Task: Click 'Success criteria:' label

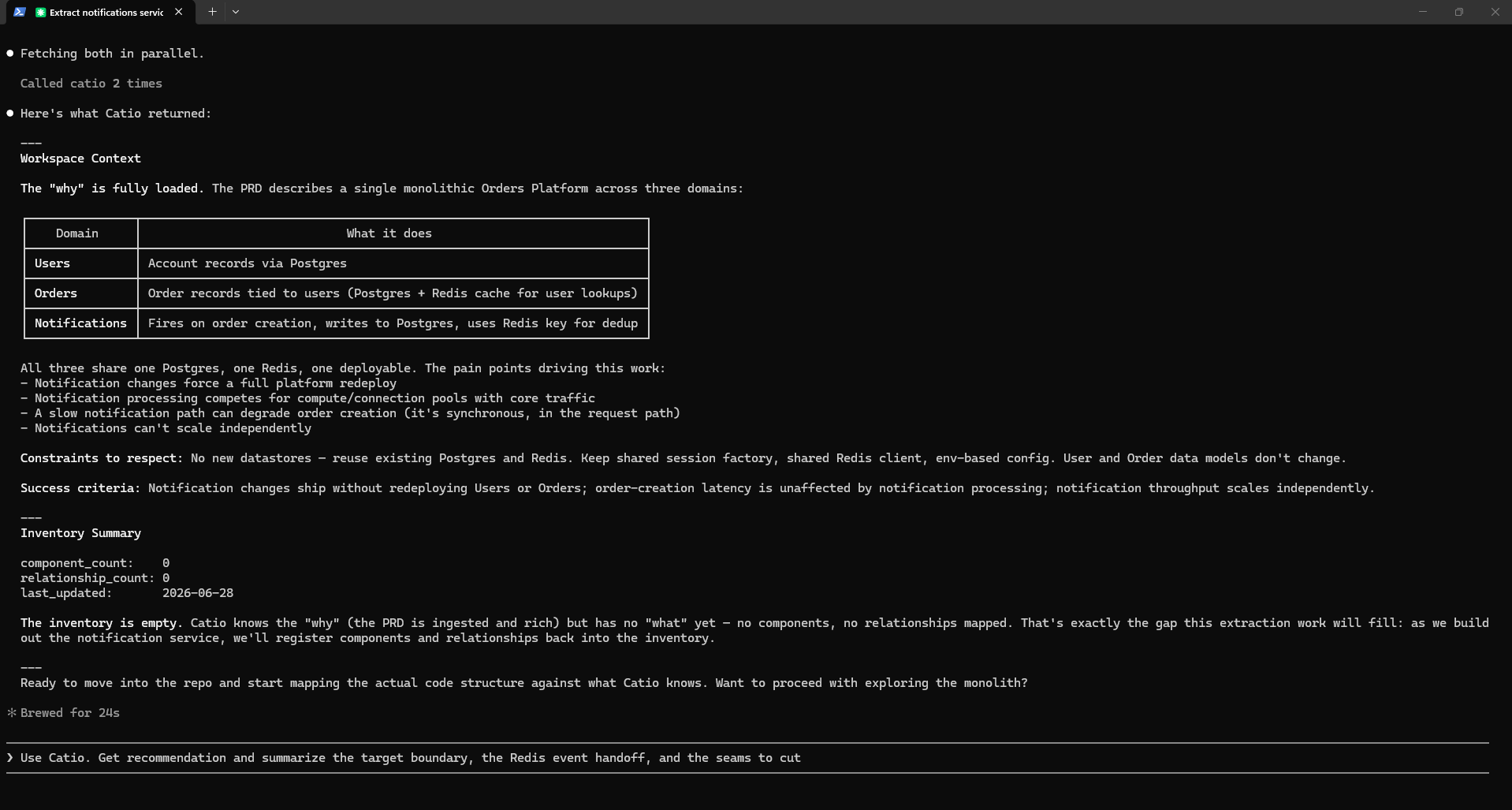Action: 80,488
